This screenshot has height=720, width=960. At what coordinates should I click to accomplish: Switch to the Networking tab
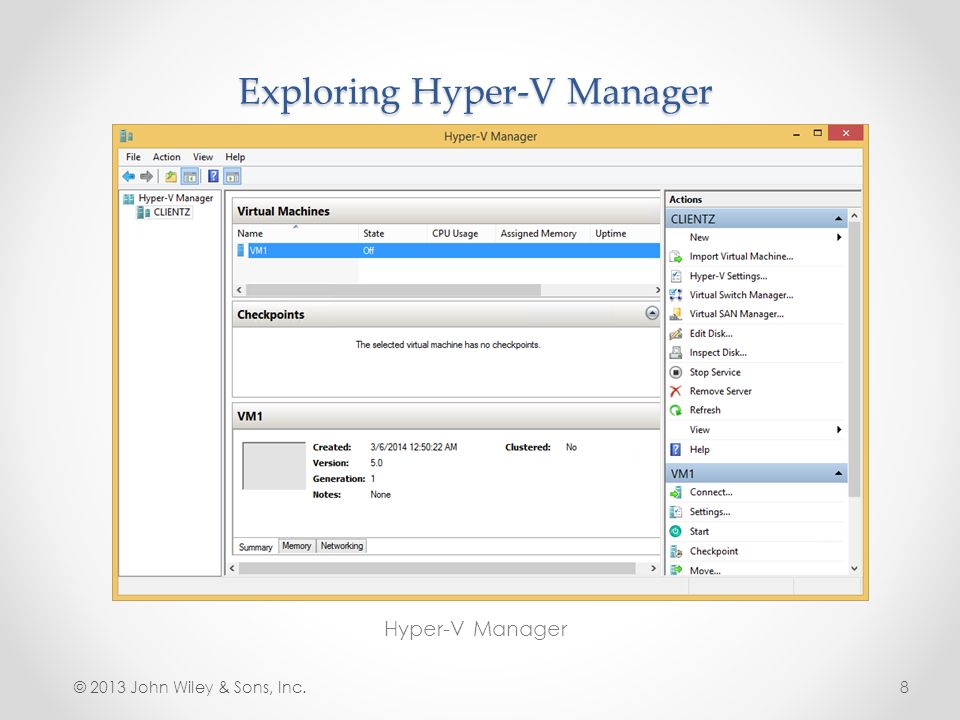point(342,546)
